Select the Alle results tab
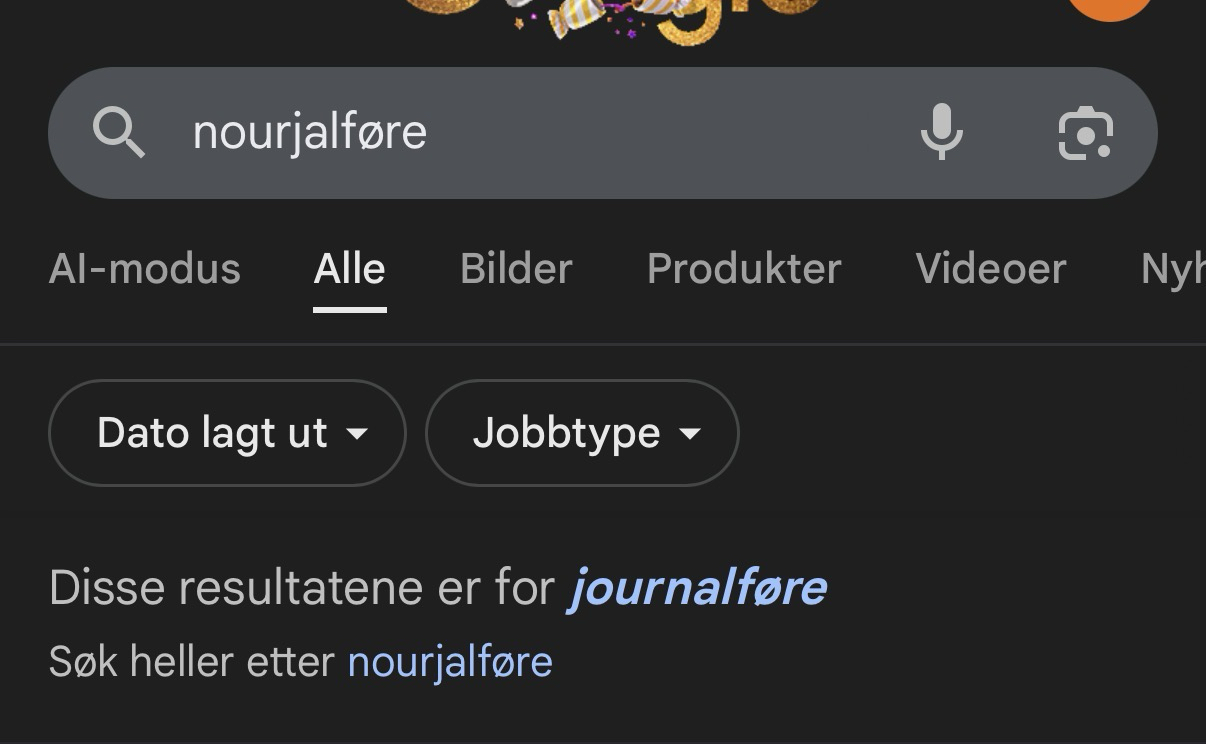This screenshot has width=1206, height=744. 349,269
